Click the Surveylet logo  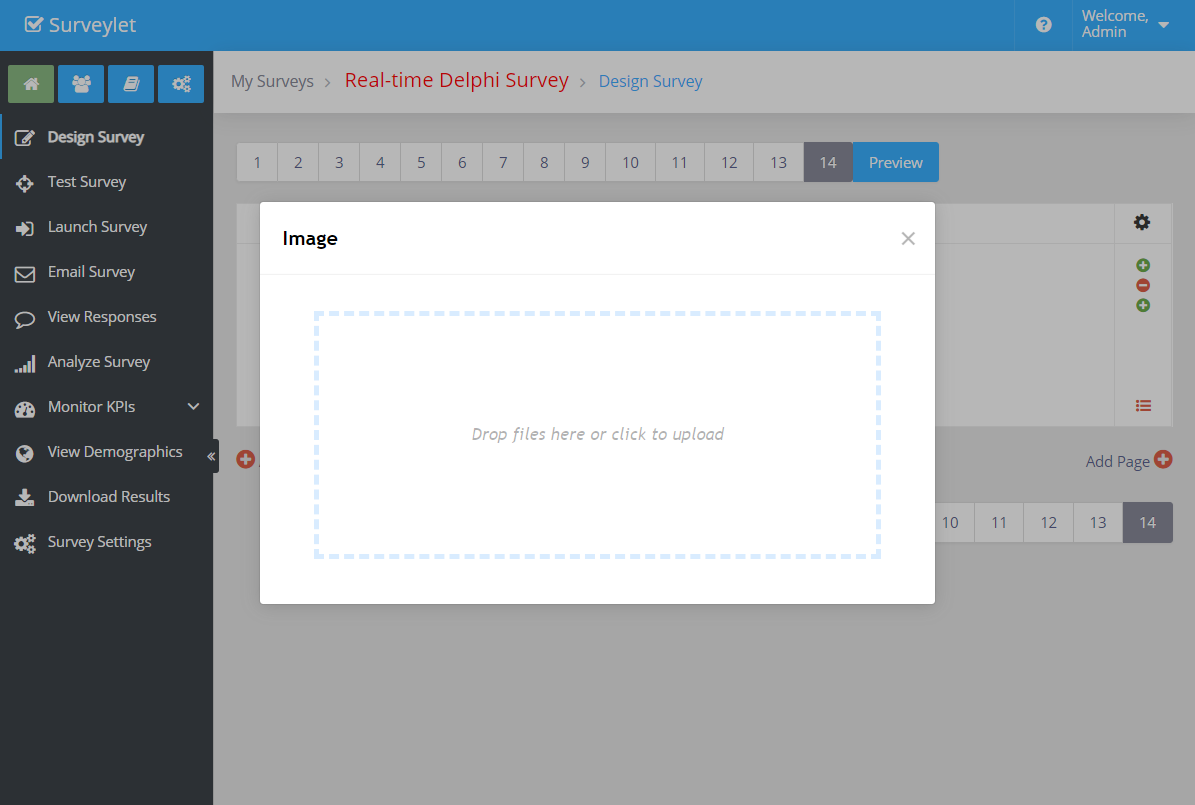point(80,25)
